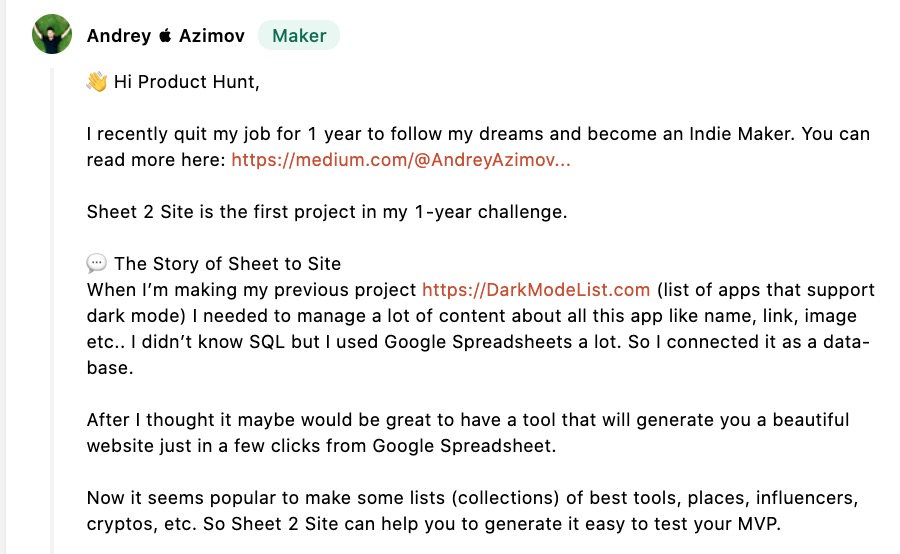Open the medium.com/@AndreyAzimov link

401,160
